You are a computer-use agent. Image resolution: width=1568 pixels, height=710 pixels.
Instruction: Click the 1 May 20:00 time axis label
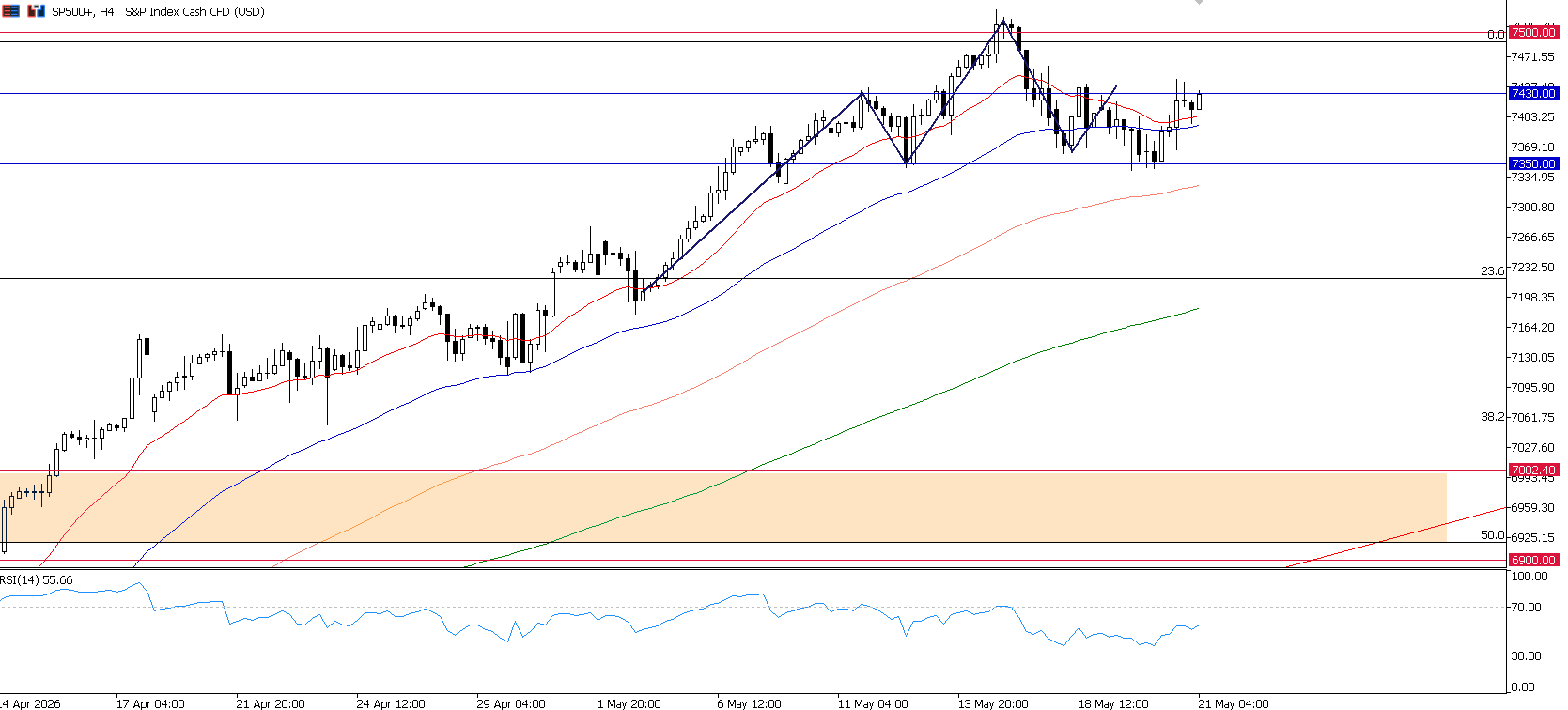click(629, 703)
